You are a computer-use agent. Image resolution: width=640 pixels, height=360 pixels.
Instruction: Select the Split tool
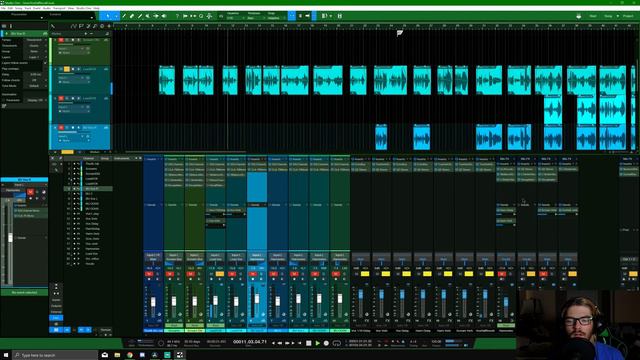click(x=124, y=16)
